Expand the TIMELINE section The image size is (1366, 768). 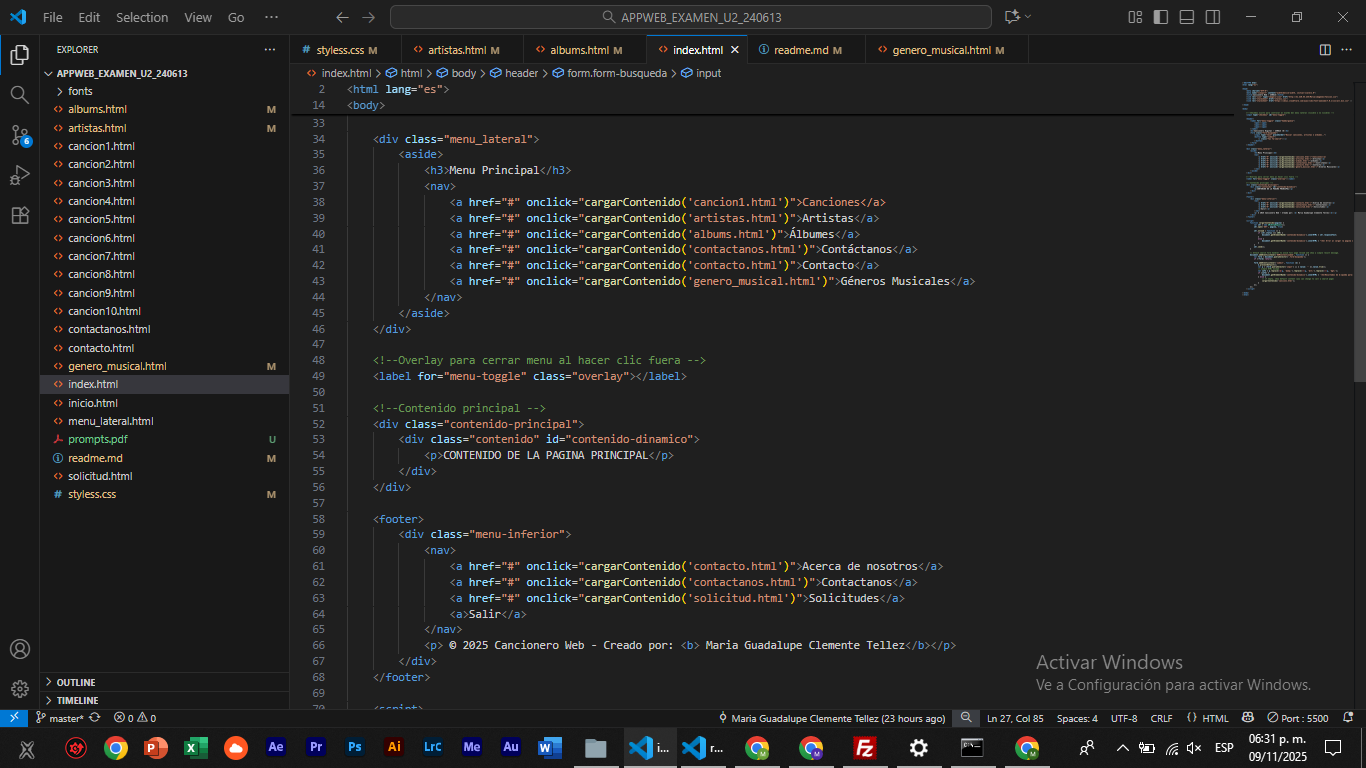coord(77,700)
